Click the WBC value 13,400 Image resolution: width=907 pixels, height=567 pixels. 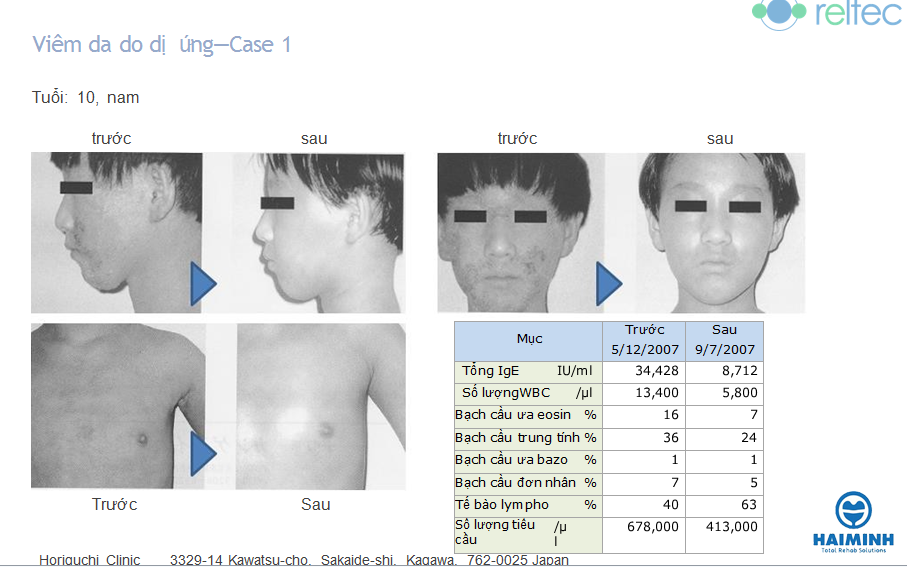pos(657,393)
